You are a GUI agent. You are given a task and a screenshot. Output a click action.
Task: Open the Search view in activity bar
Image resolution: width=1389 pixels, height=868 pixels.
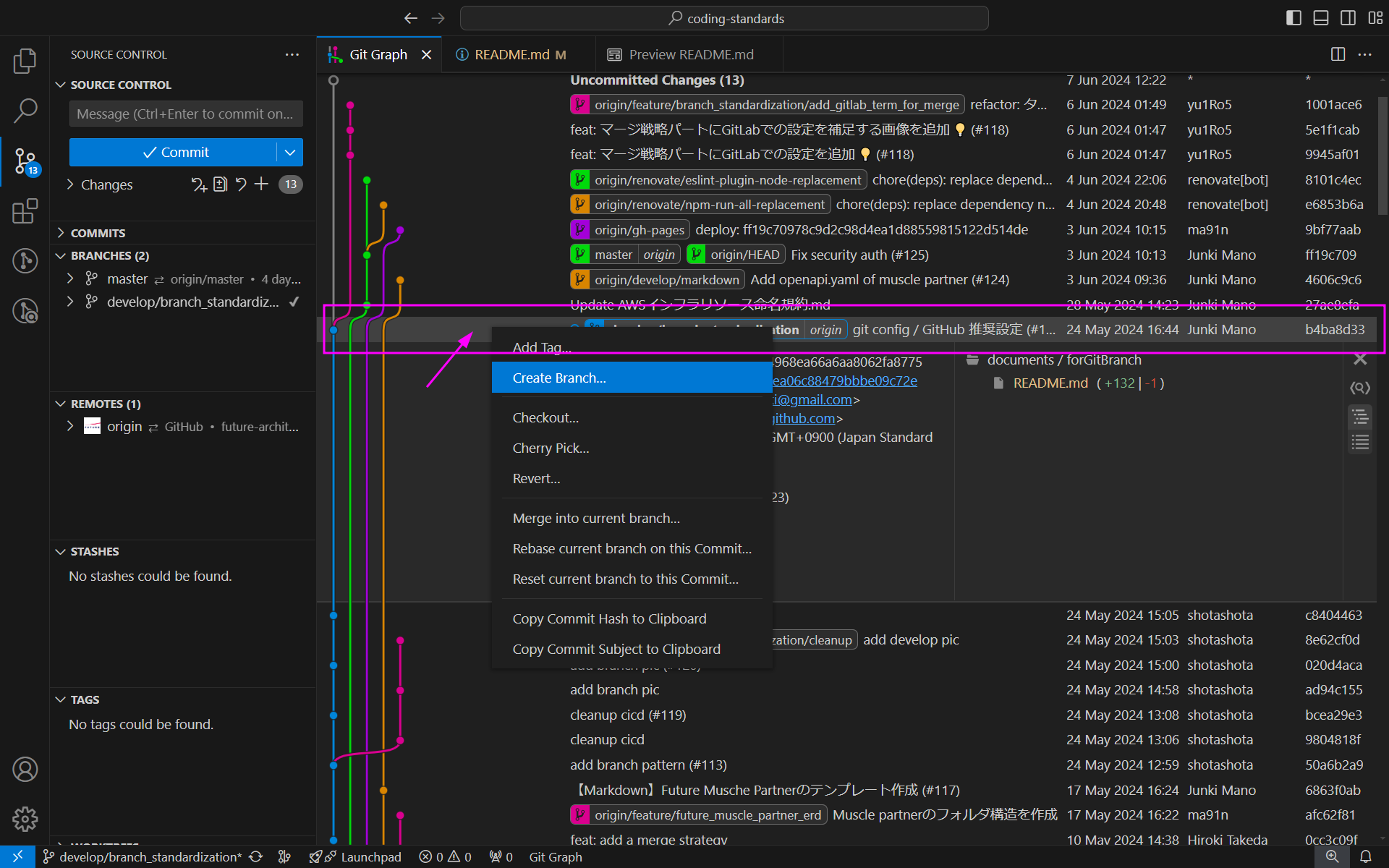(25, 111)
